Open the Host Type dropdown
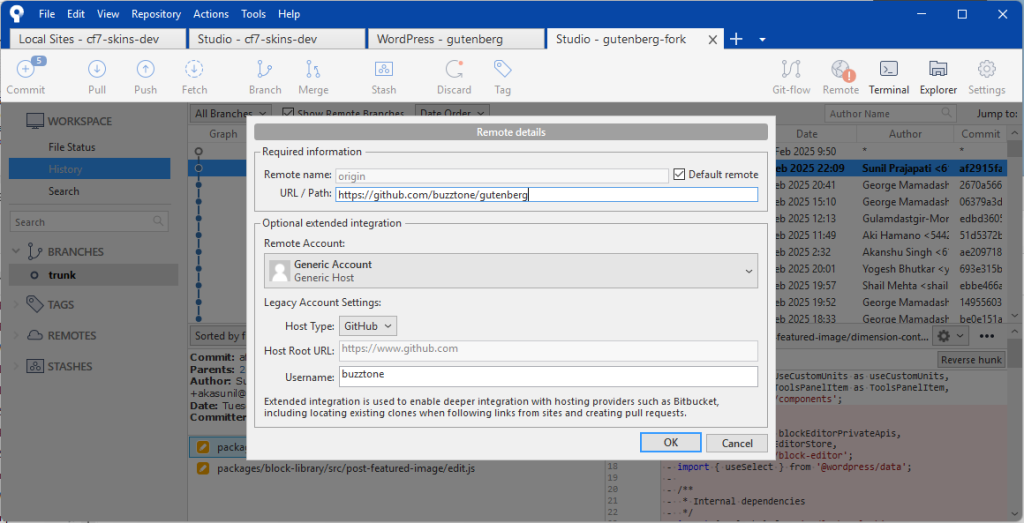Screen dimensions: 1024x523 [x=368, y=325]
